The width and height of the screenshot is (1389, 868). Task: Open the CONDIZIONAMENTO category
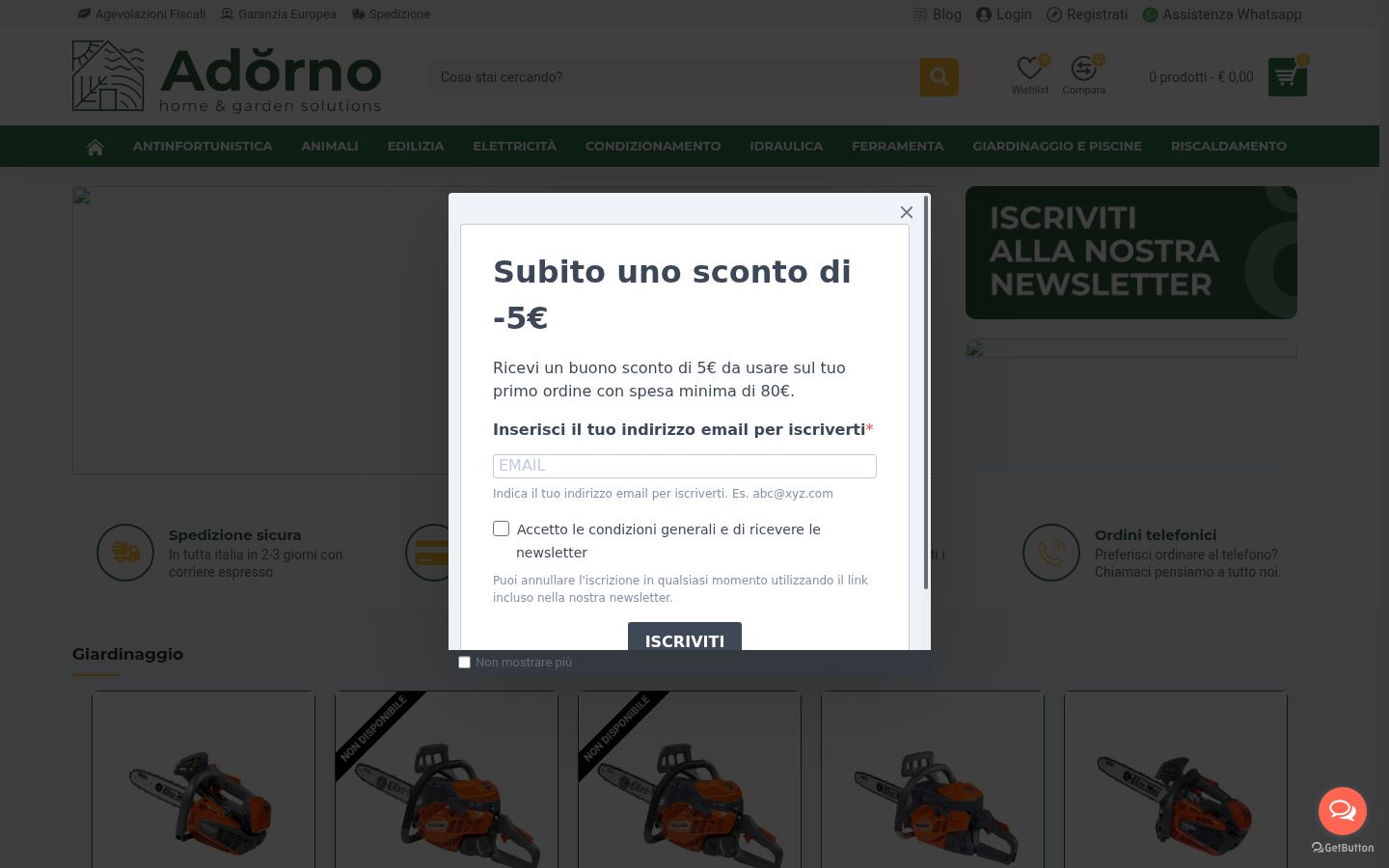pyautogui.click(x=653, y=147)
